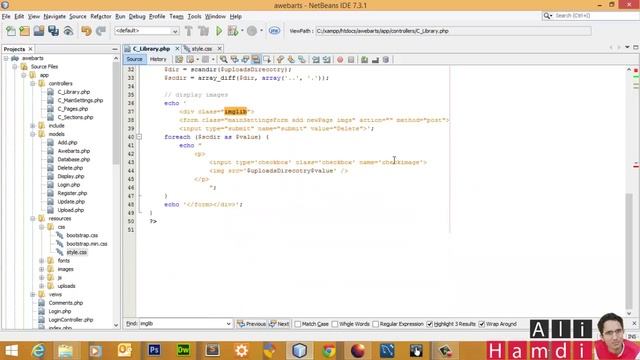The height and width of the screenshot is (360, 640).
Task: Open the Find field history dropdown
Action: click(228, 324)
